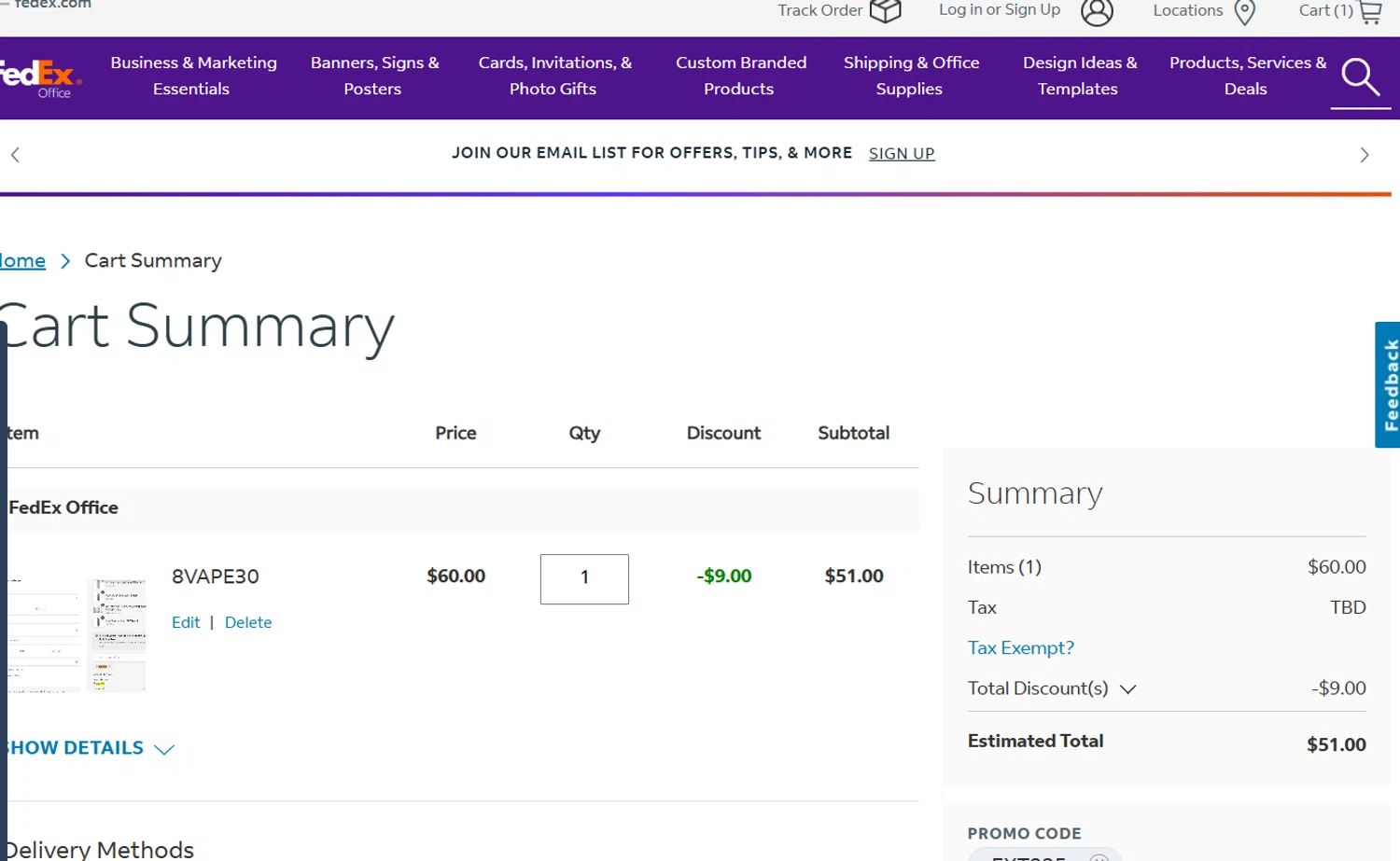
Task: Open site search magnifier icon
Action: click(x=1360, y=77)
